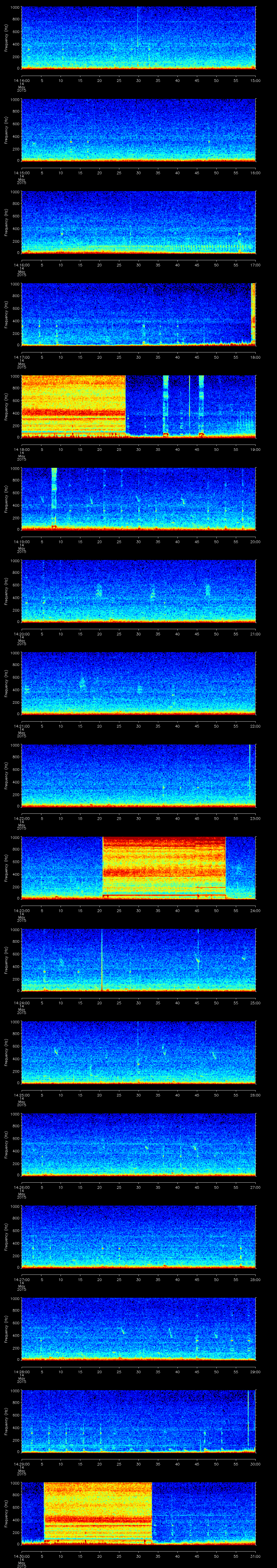Click the 14:25:00 start time label
Screen dimensions: 277x1568
coord(21,1095)
